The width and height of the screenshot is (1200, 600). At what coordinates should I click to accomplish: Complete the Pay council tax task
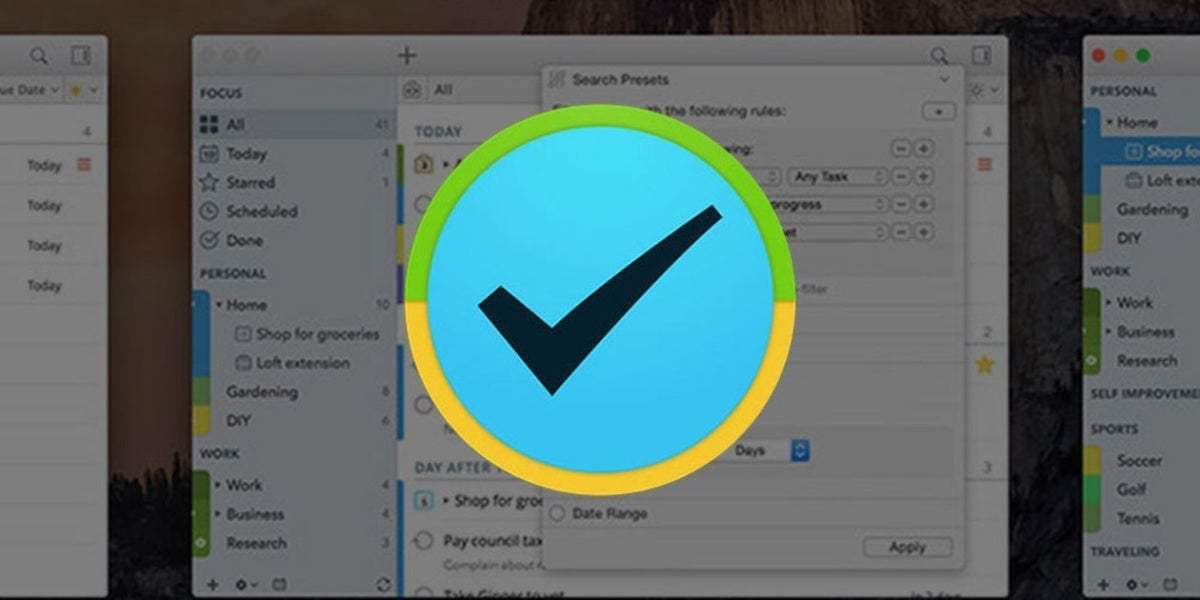423,540
